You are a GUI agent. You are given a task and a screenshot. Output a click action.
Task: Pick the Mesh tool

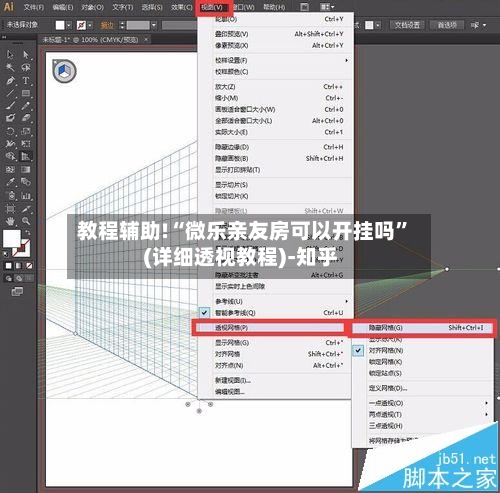pos(10,169)
